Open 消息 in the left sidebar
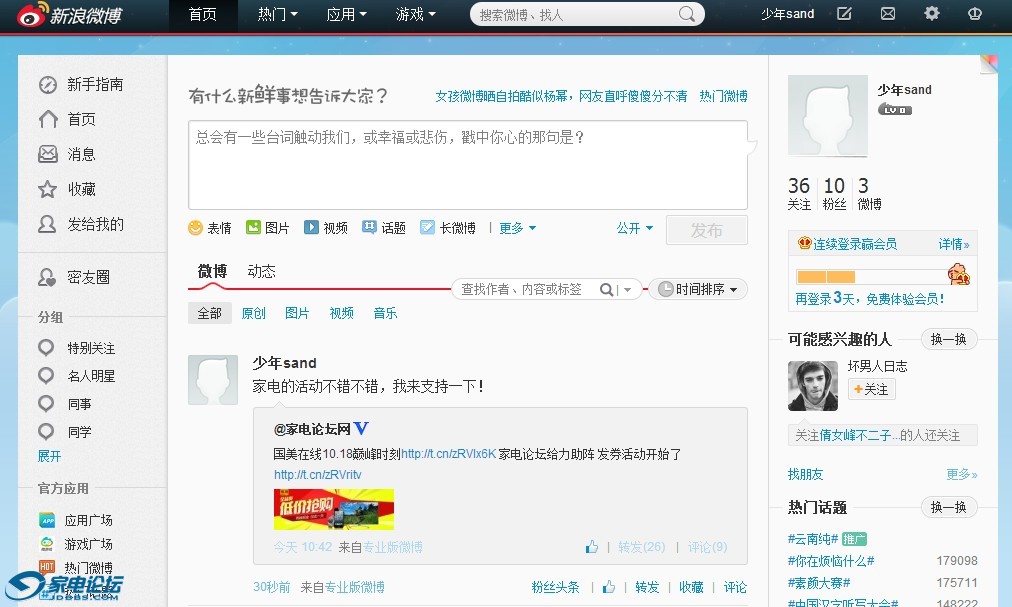The image size is (1012, 607). (67, 154)
